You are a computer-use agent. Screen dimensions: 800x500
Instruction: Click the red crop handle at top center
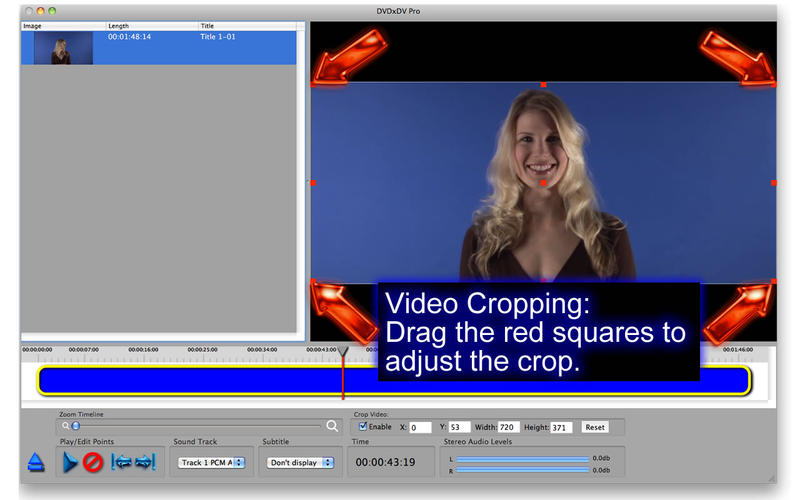click(x=543, y=85)
